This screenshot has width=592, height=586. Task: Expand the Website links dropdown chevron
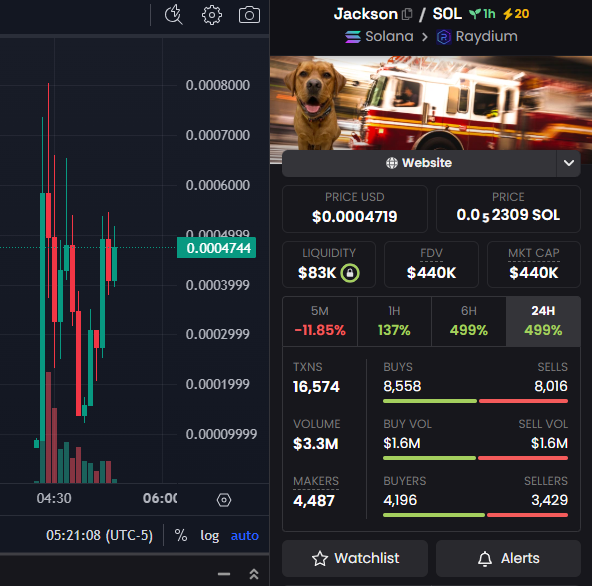(569, 163)
